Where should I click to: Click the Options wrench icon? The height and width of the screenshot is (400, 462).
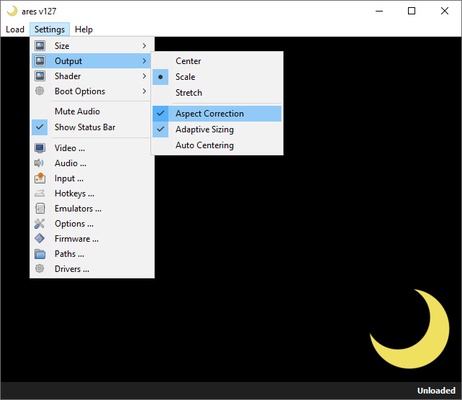tap(39, 224)
